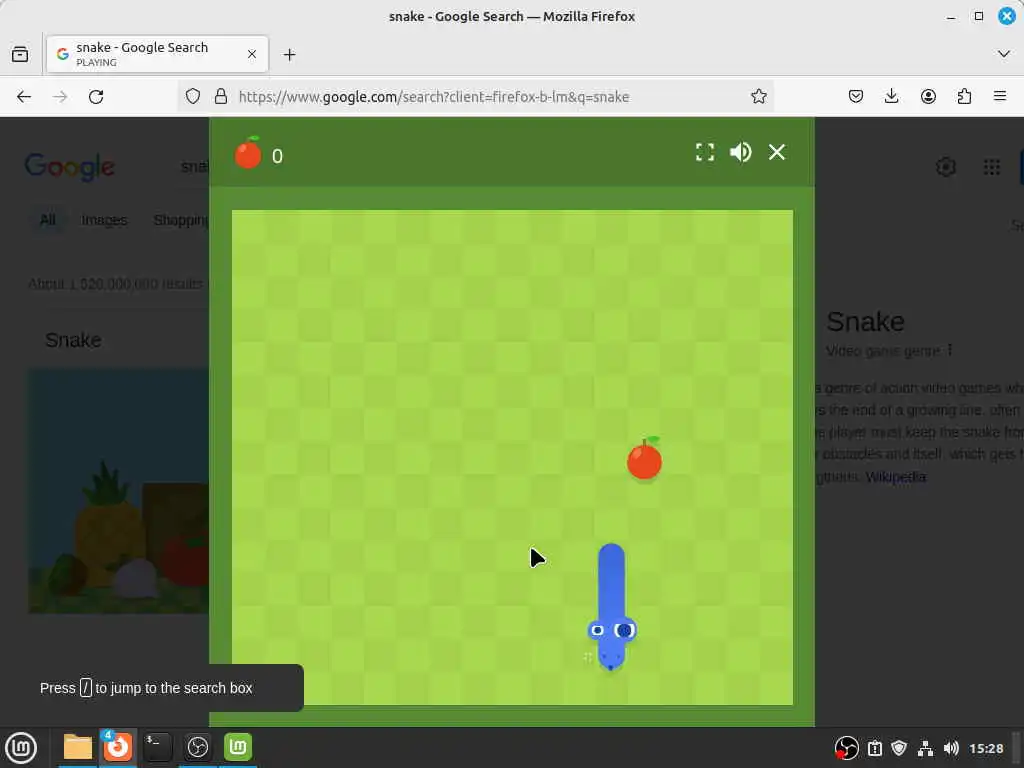Open the 15:28 clock calendar

pos(986,748)
